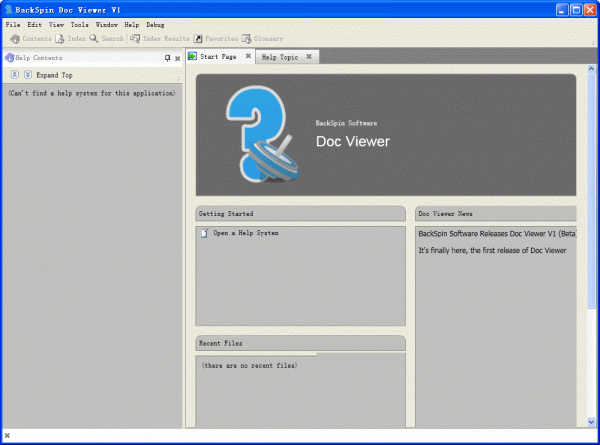Viewport: 600px width, 445px height.
Task: Click the expand-all down-arrow icon in Help Contents
Action: (x=28, y=75)
